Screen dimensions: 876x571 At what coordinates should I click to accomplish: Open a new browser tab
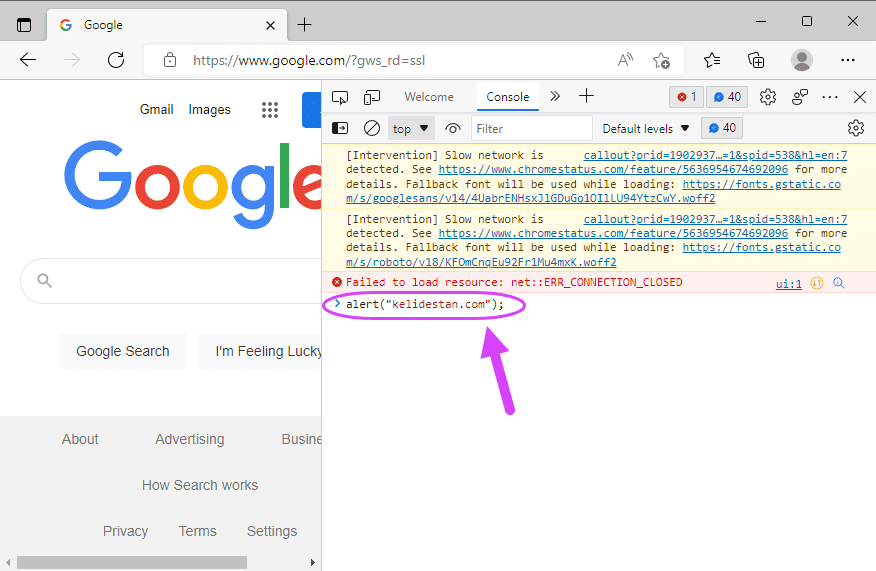pyautogui.click(x=304, y=25)
